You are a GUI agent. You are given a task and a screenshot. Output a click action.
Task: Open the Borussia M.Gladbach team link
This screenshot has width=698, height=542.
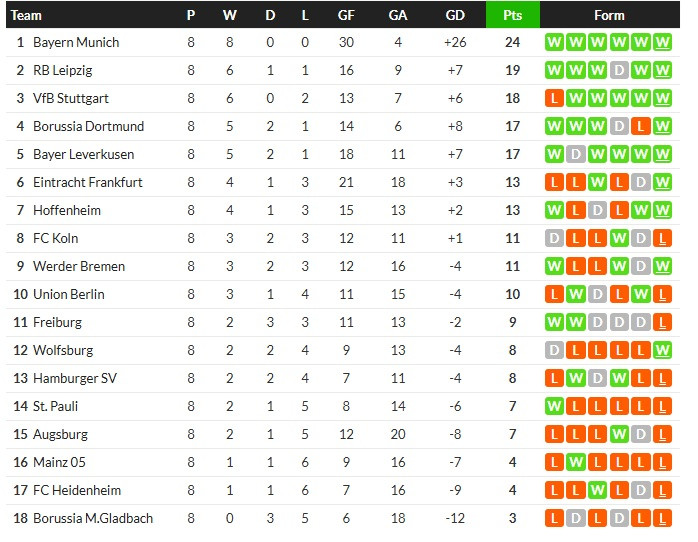coord(93,519)
